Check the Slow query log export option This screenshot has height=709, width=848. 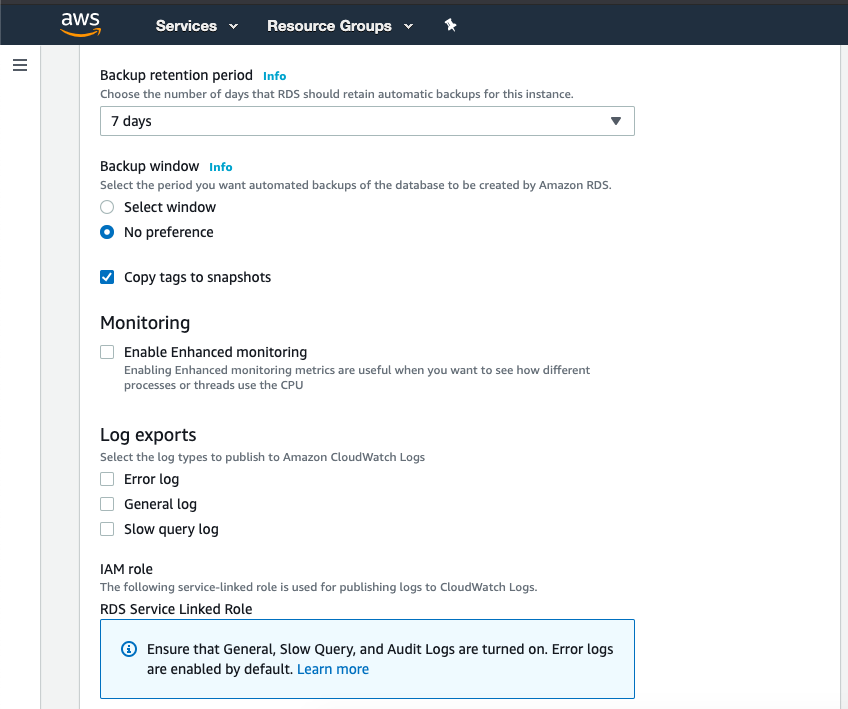pyautogui.click(x=107, y=529)
